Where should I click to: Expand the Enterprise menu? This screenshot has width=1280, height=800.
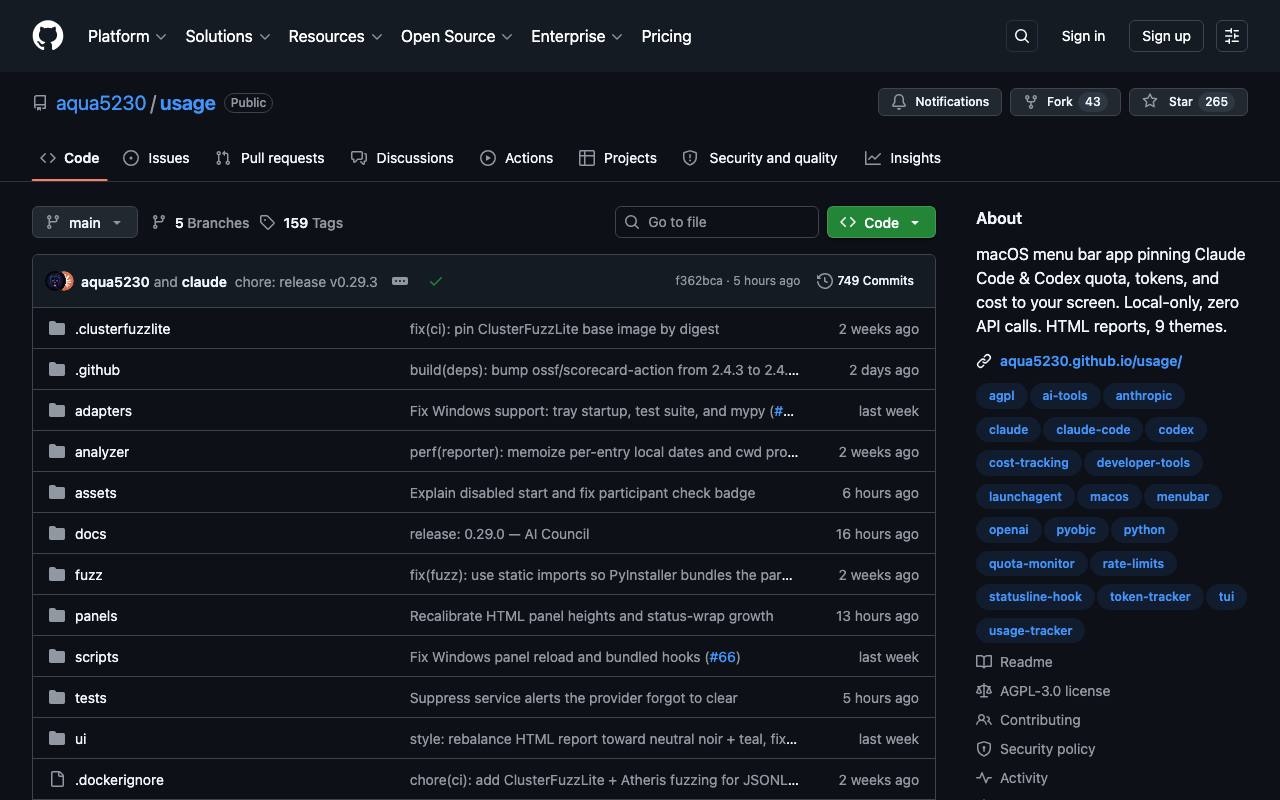[577, 36]
